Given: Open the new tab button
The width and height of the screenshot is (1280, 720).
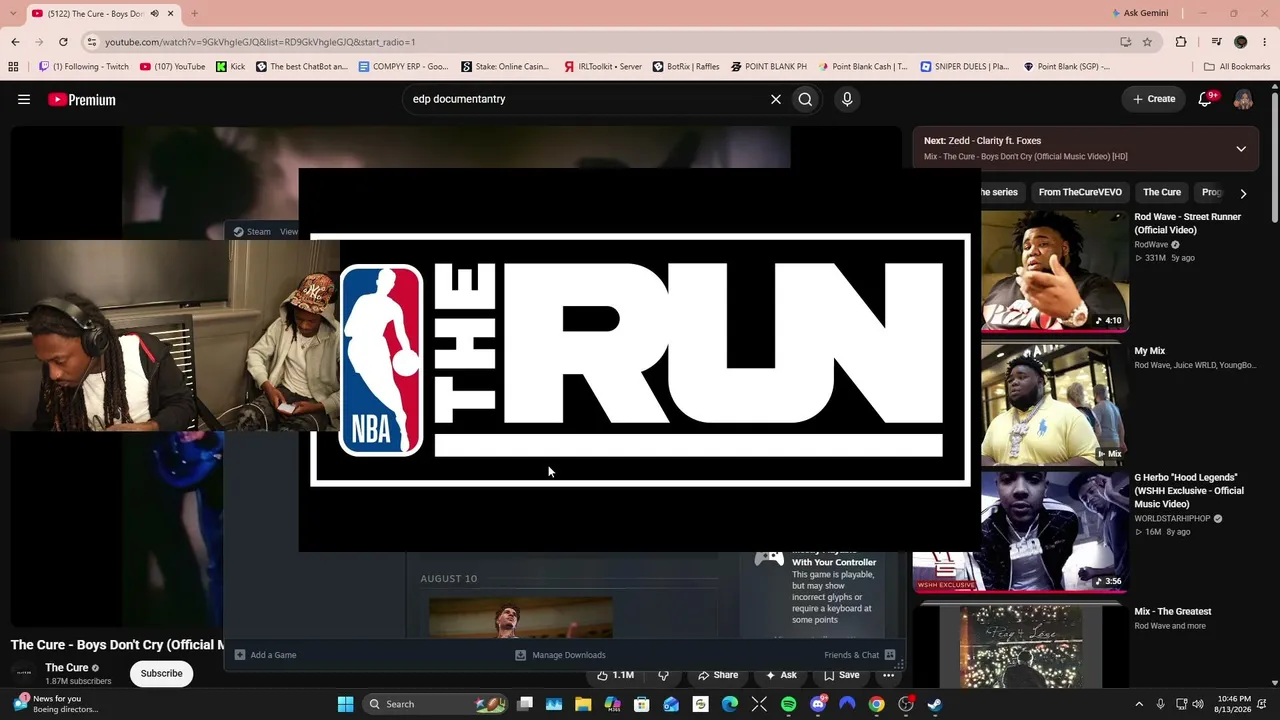Looking at the screenshot, I should tap(194, 13).
